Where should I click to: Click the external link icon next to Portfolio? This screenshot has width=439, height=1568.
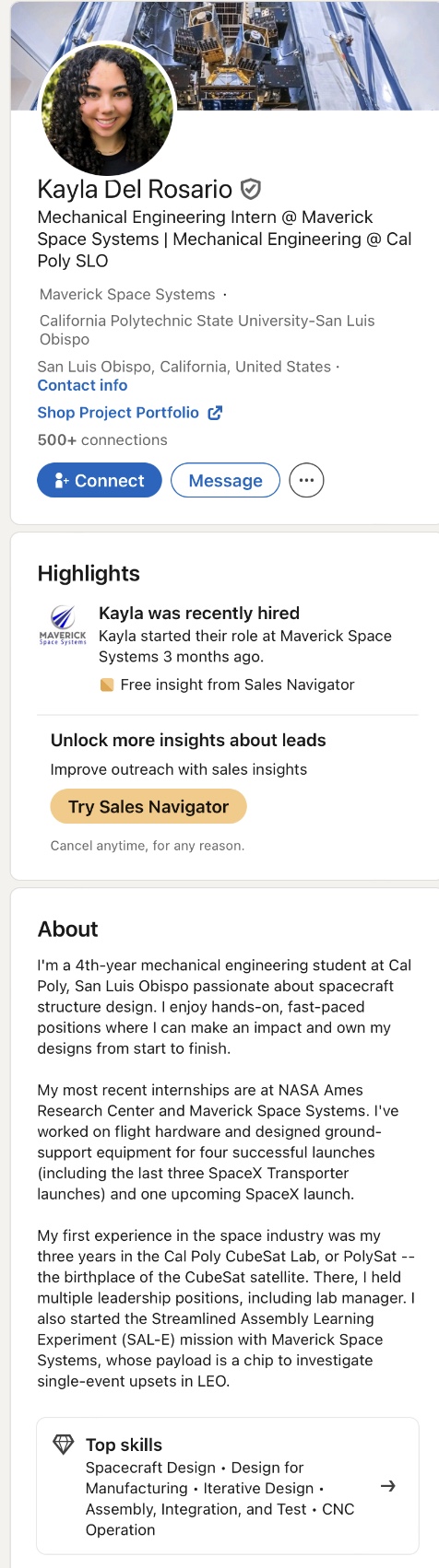coord(215,413)
